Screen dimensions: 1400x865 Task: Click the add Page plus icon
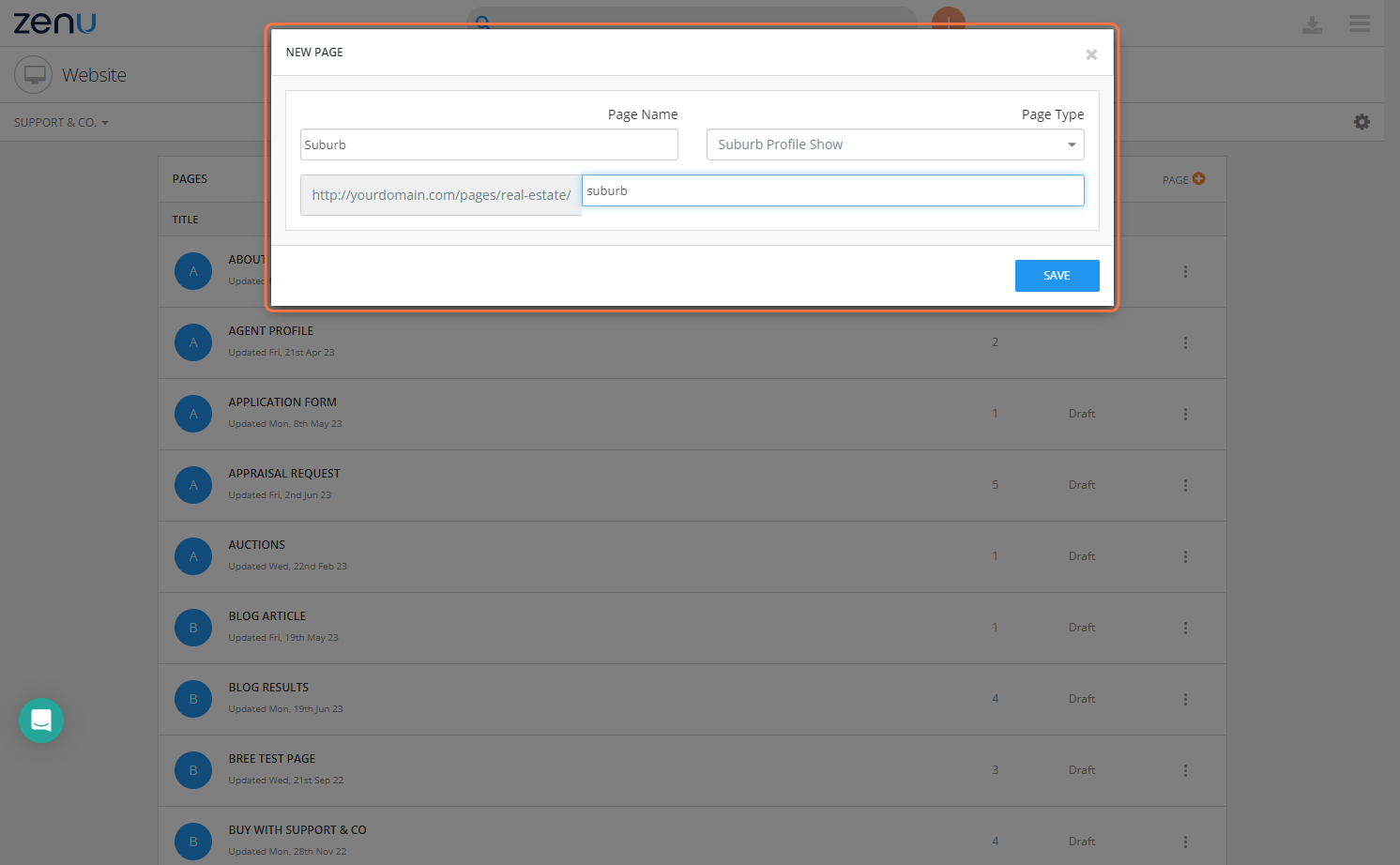pyautogui.click(x=1198, y=178)
